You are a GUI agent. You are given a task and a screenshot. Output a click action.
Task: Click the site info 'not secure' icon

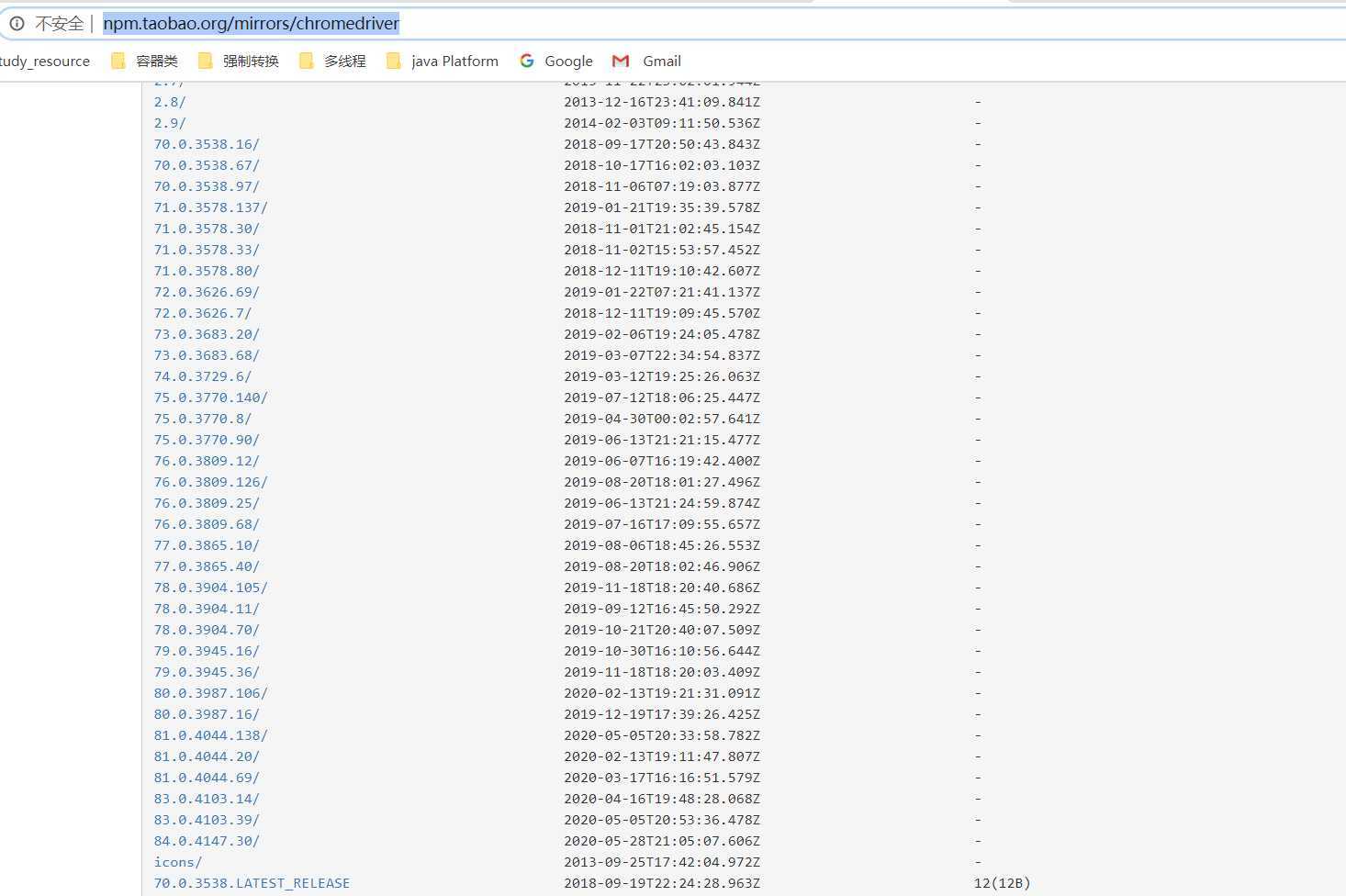[x=17, y=23]
